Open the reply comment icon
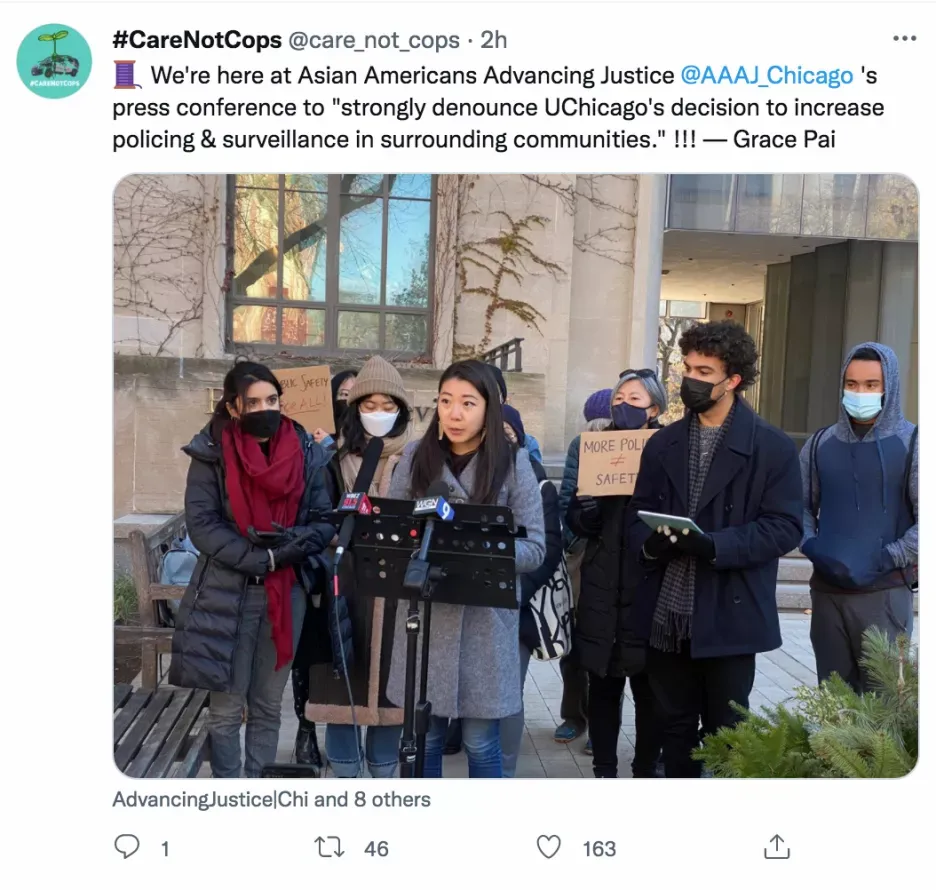 click(x=127, y=847)
